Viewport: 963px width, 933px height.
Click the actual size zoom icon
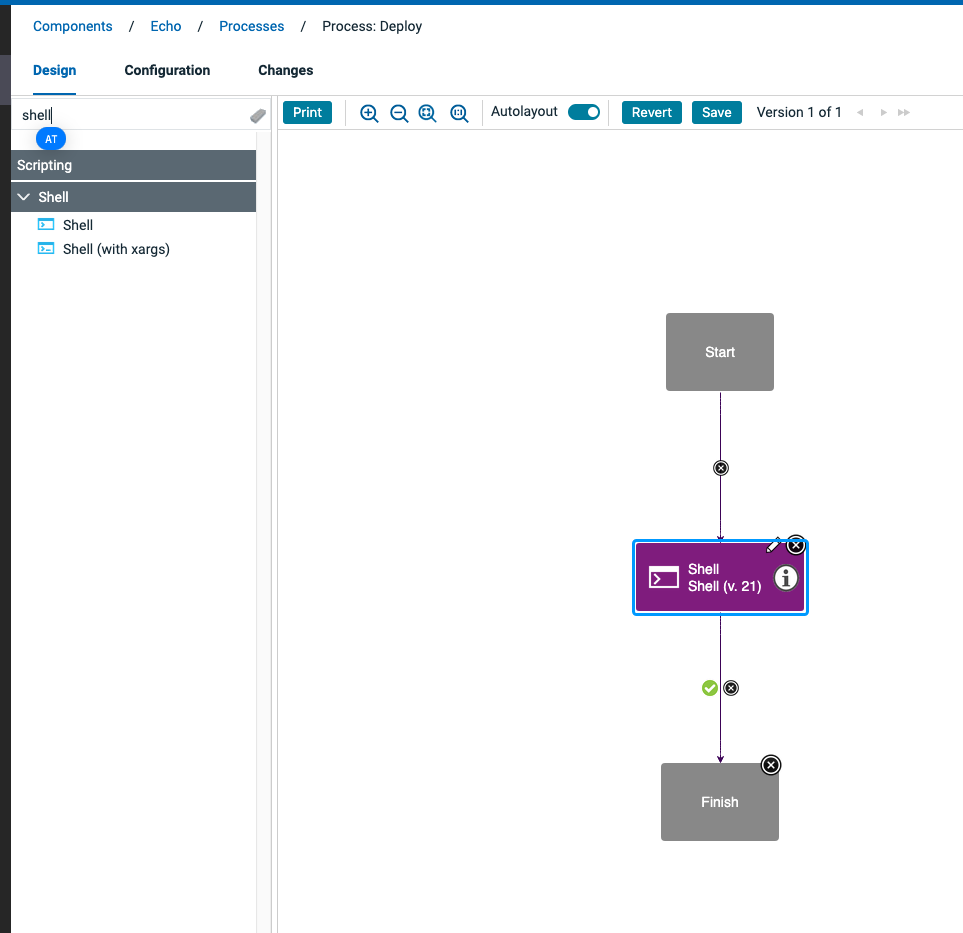pos(459,113)
